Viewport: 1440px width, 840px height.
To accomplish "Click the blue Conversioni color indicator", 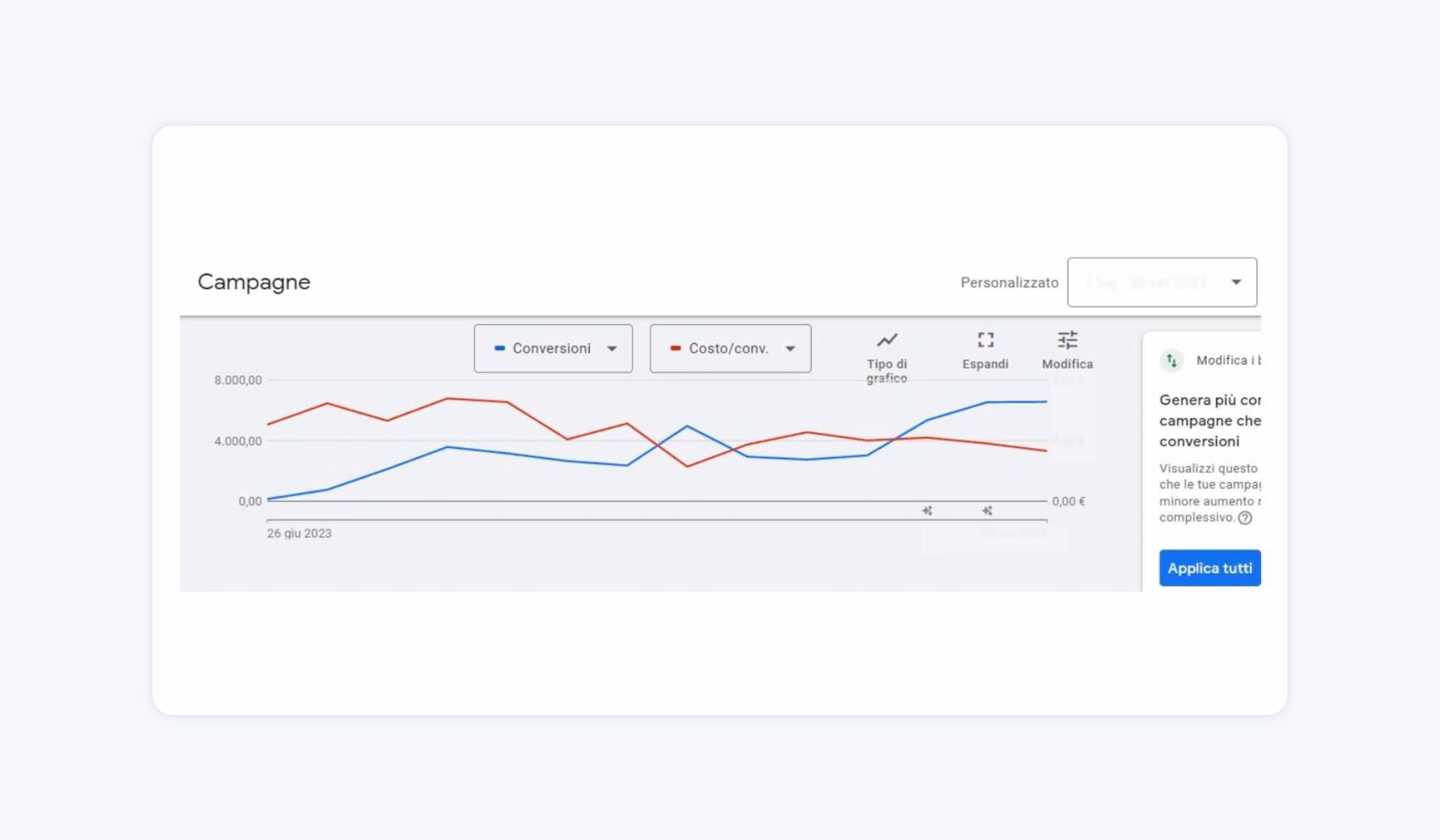I will point(499,348).
